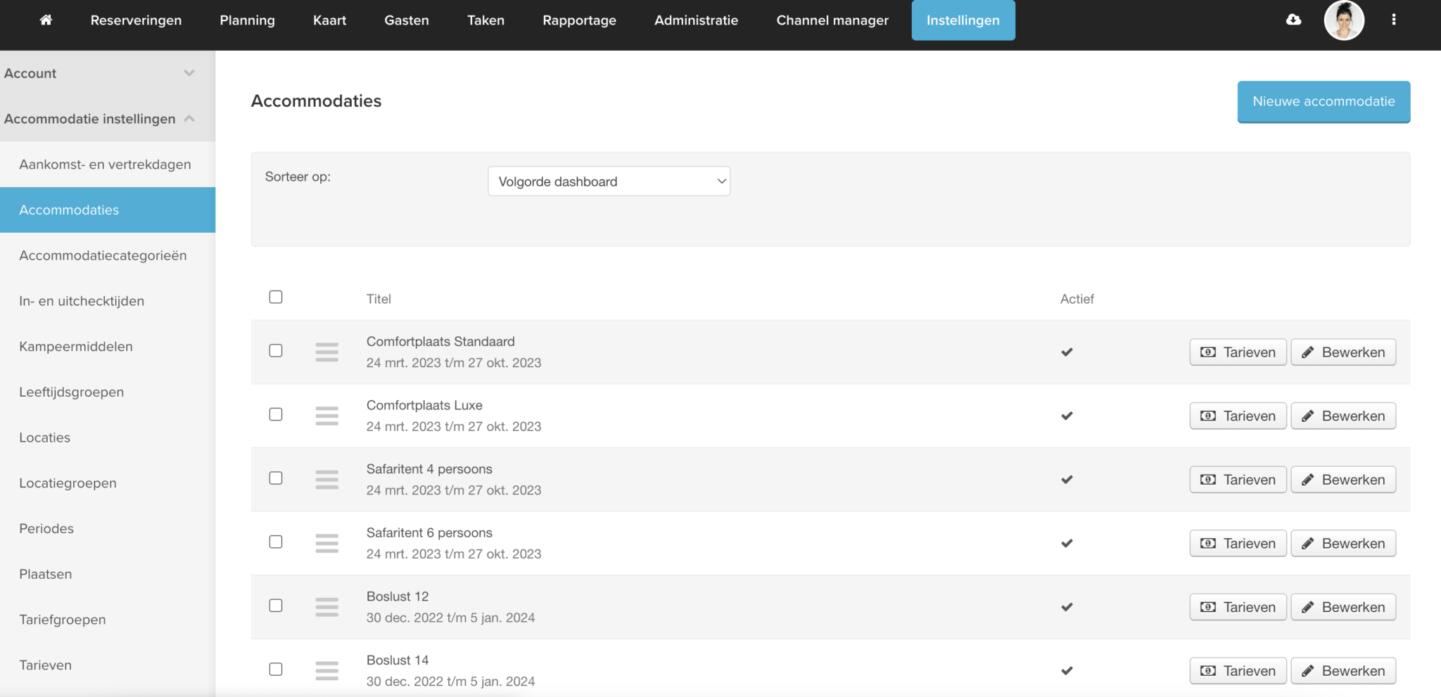The height and width of the screenshot is (697, 1441).
Task: Click the drag handle for Safaritent 4 persoons
Action: 327,480
